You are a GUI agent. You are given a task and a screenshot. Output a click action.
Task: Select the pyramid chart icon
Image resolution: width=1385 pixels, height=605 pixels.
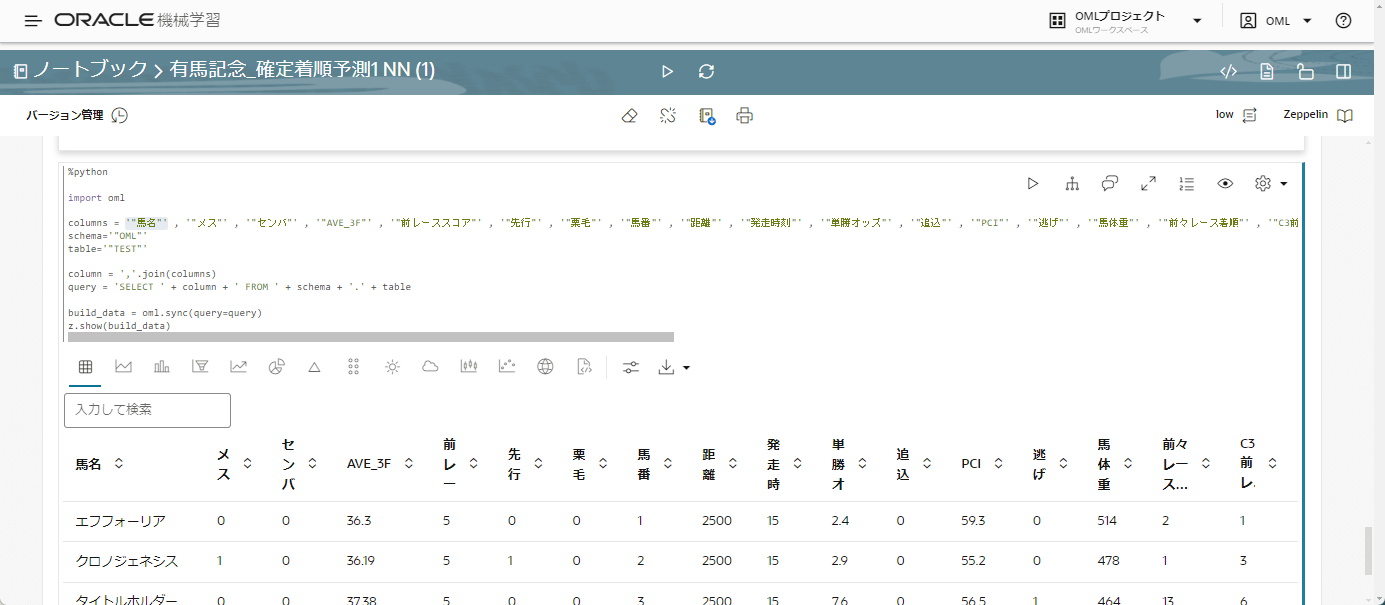click(x=314, y=367)
